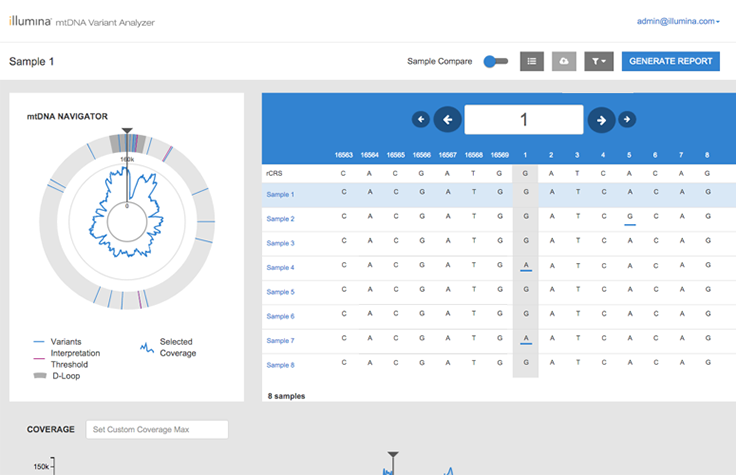Image resolution: width=736 pixels, height=475 pixels.
Task: Click Sample 2 variant G at position 5
Action: point(629,217)
